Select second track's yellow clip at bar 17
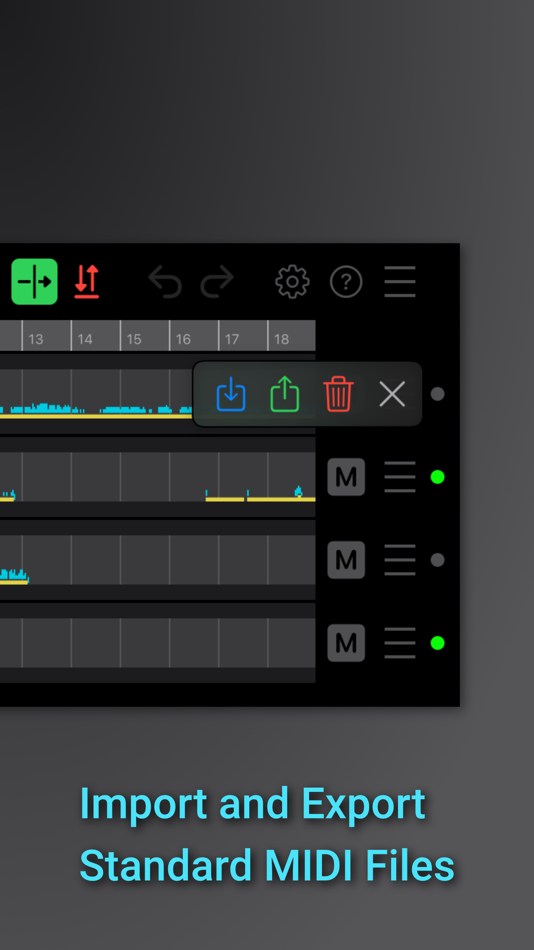Image resolution: width=534 pixels, height=950 pixels. pyautogui.click(x=225, y=497)
